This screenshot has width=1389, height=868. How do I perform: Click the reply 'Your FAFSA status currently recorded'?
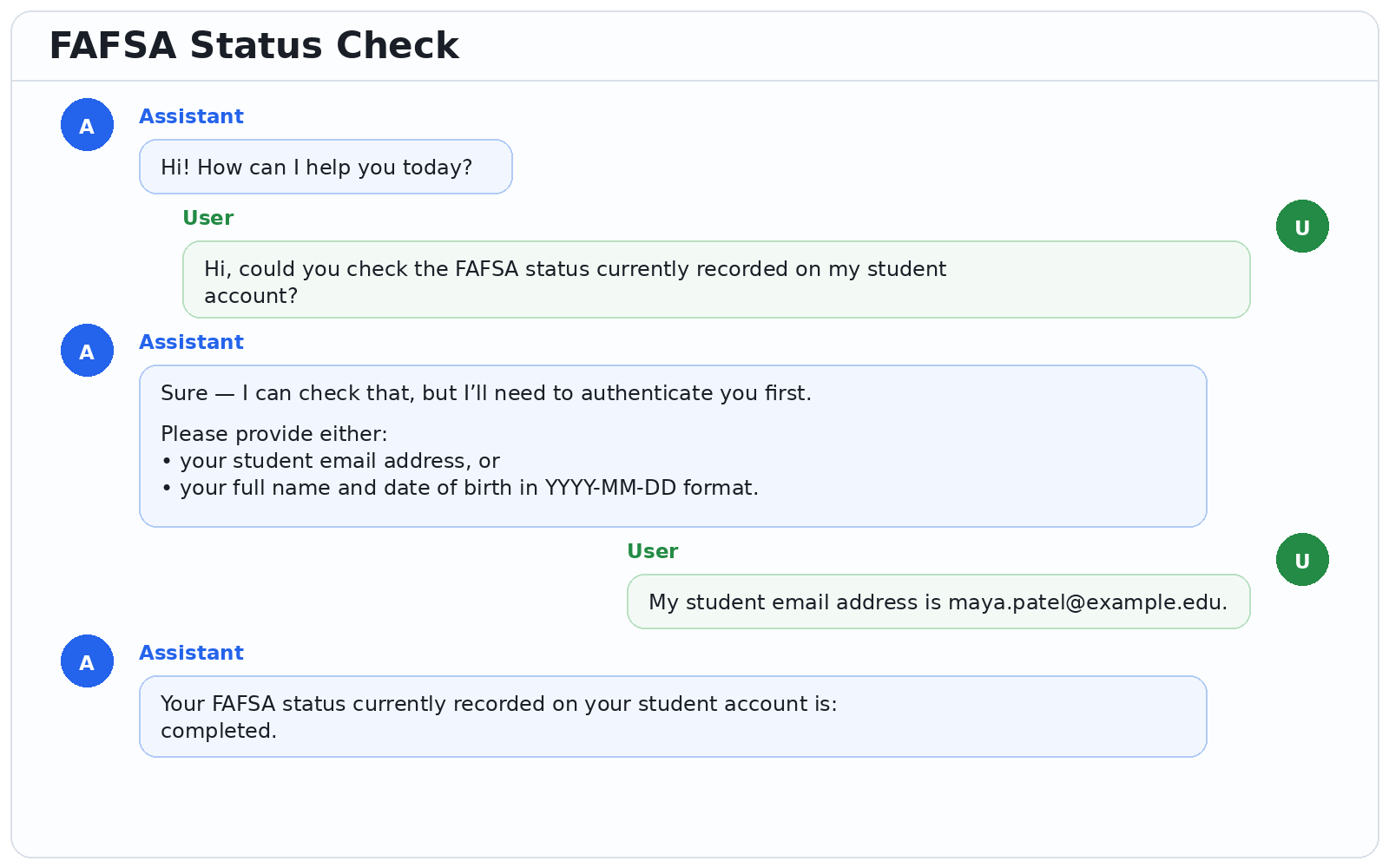pos(673,716)
